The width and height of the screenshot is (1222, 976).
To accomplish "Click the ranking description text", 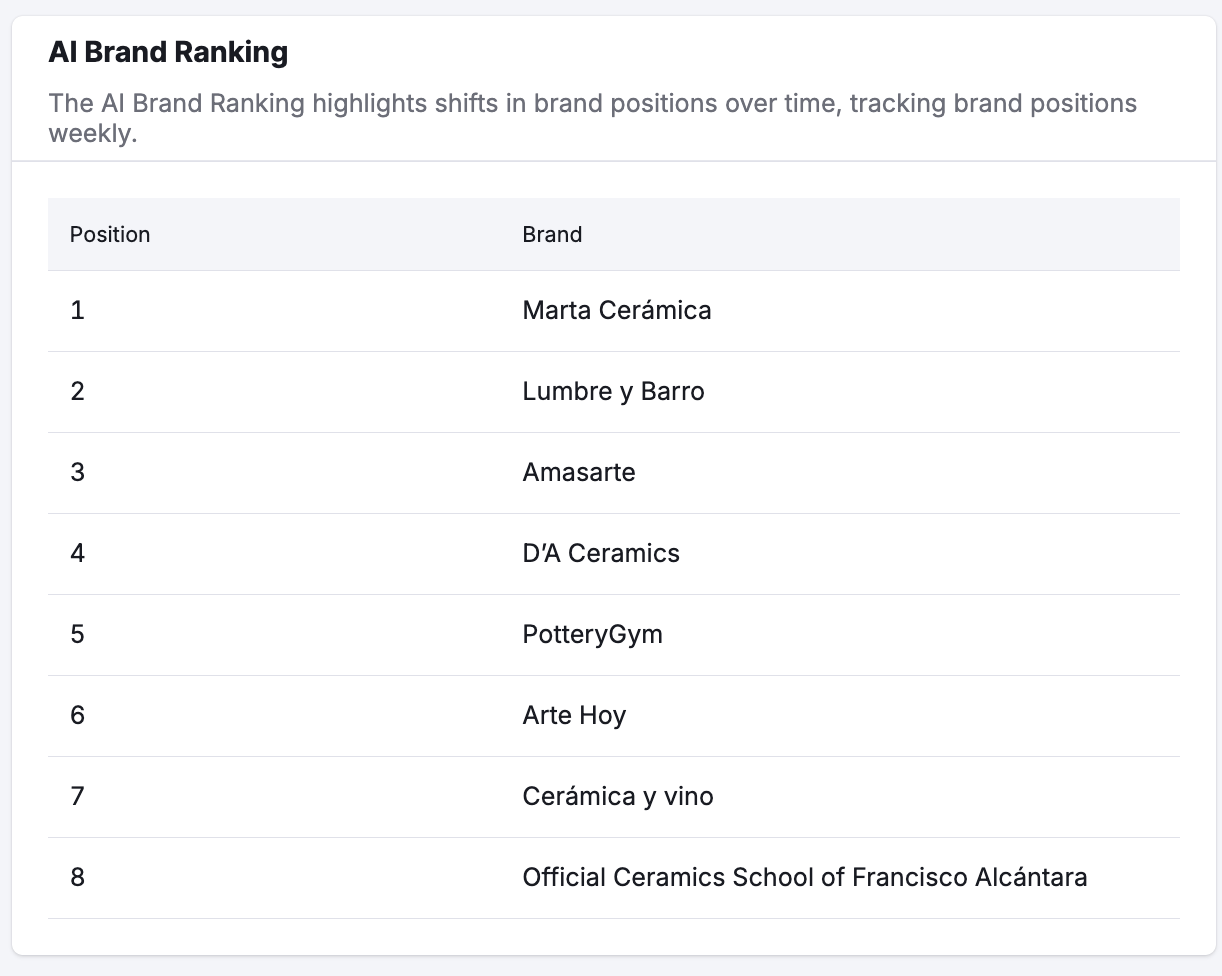I will click(x=593, y=118).
